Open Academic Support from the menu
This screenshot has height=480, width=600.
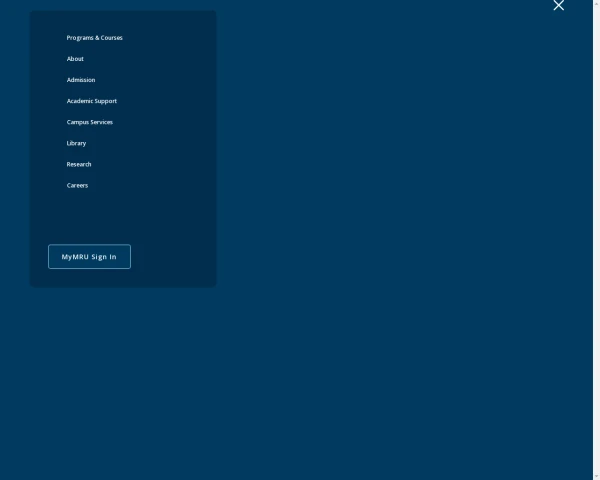click(92, 101)
